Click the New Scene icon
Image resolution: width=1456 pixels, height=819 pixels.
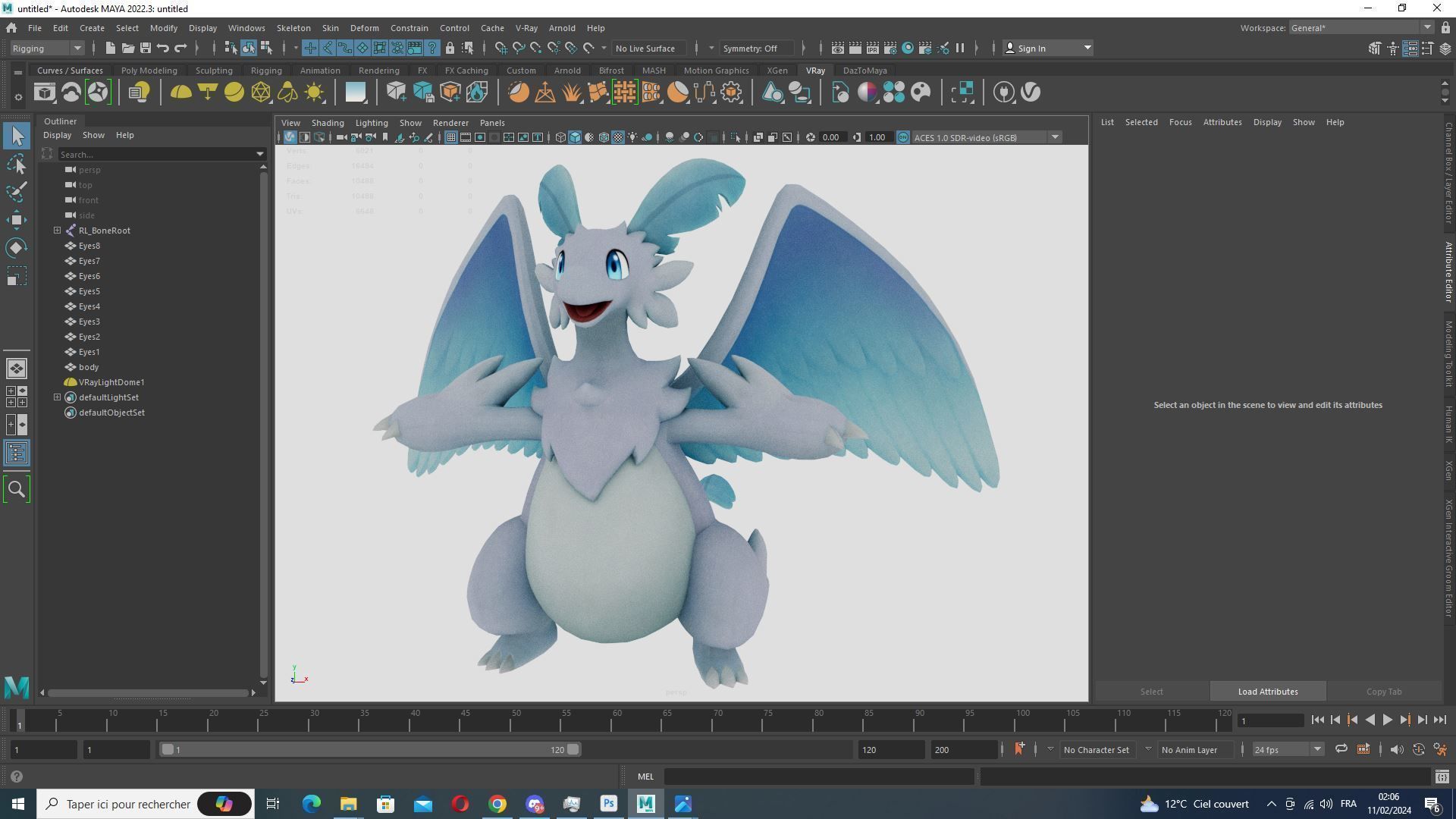coord(110,49)
